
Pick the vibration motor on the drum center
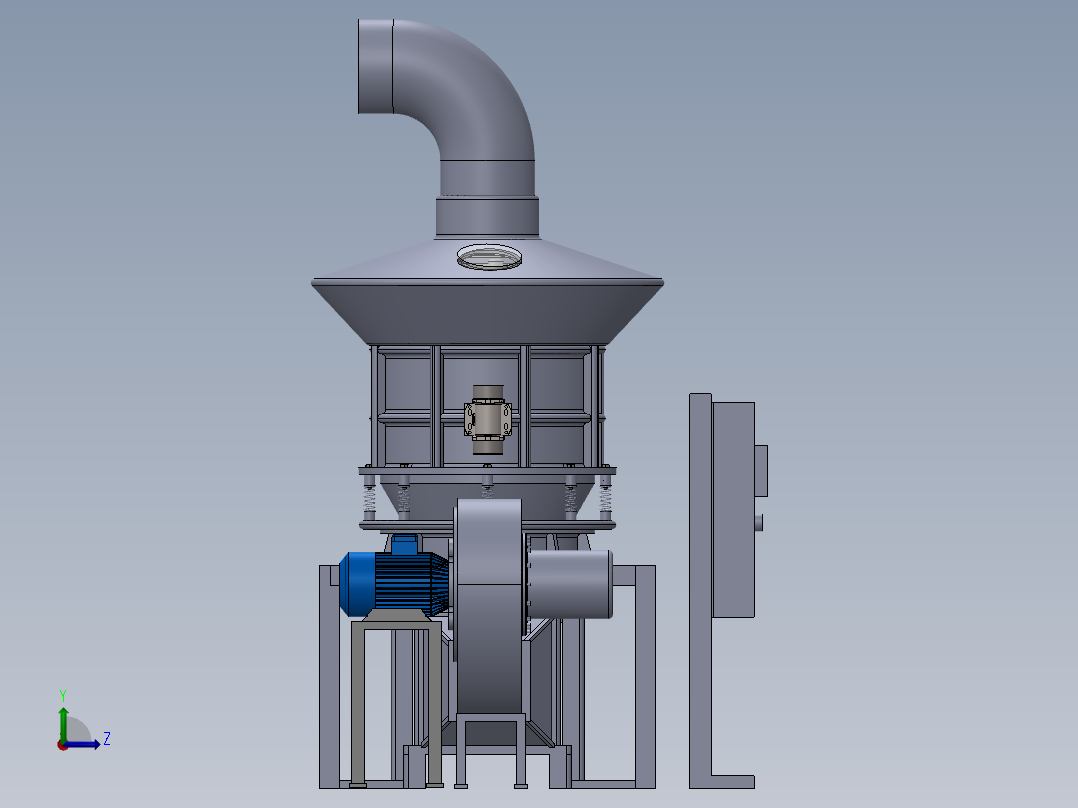487,419
